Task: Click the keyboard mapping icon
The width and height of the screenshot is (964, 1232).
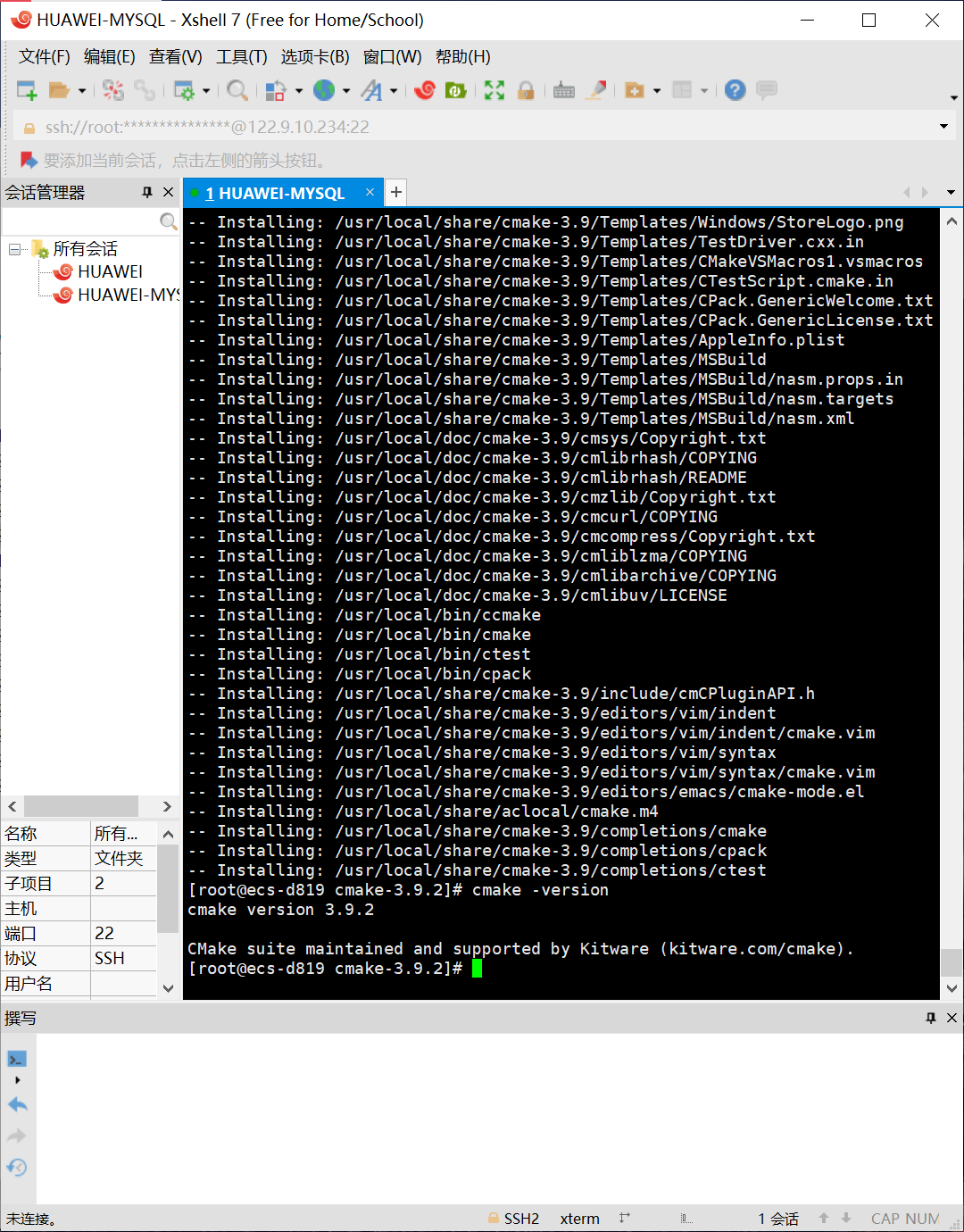Action: (x=564, y=89)
